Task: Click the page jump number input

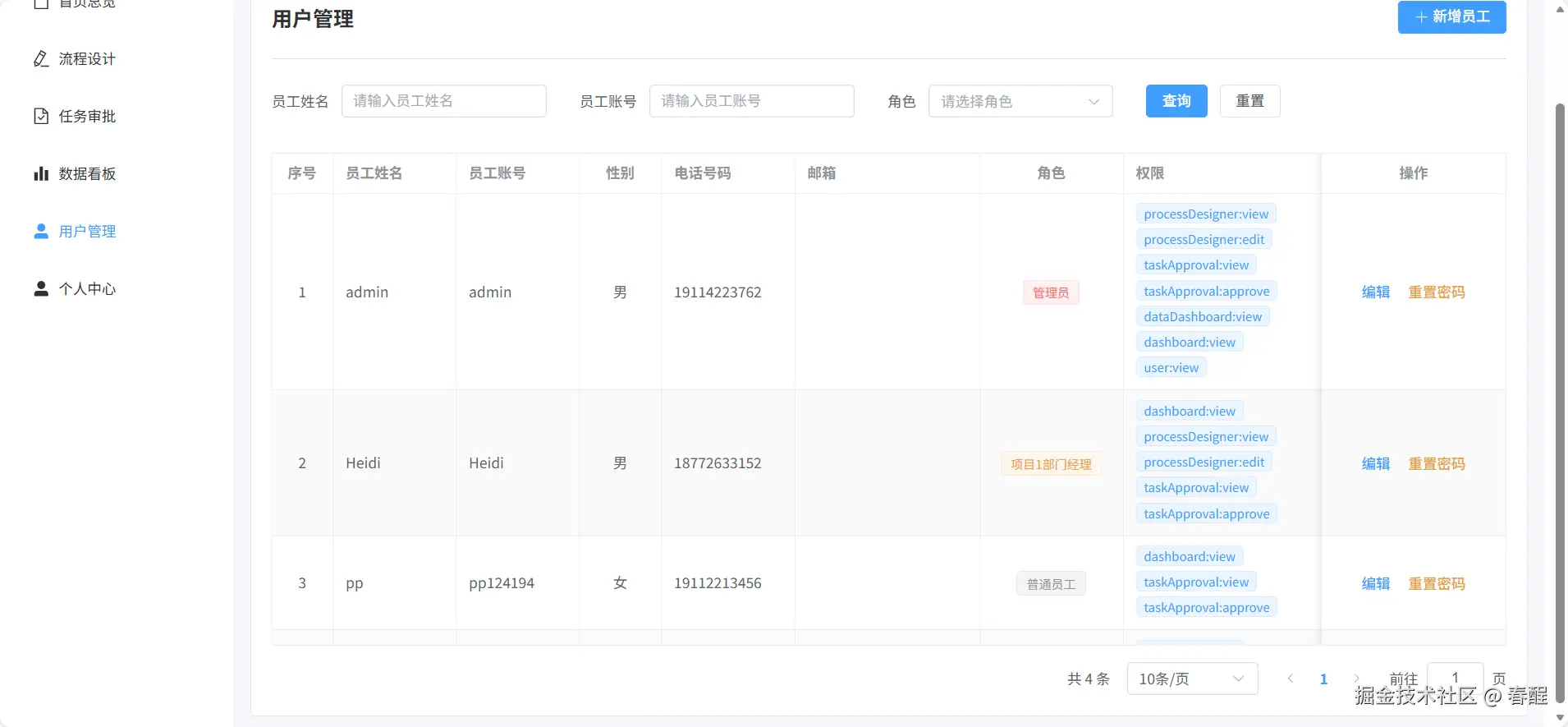Action: tap(1455, 677)
